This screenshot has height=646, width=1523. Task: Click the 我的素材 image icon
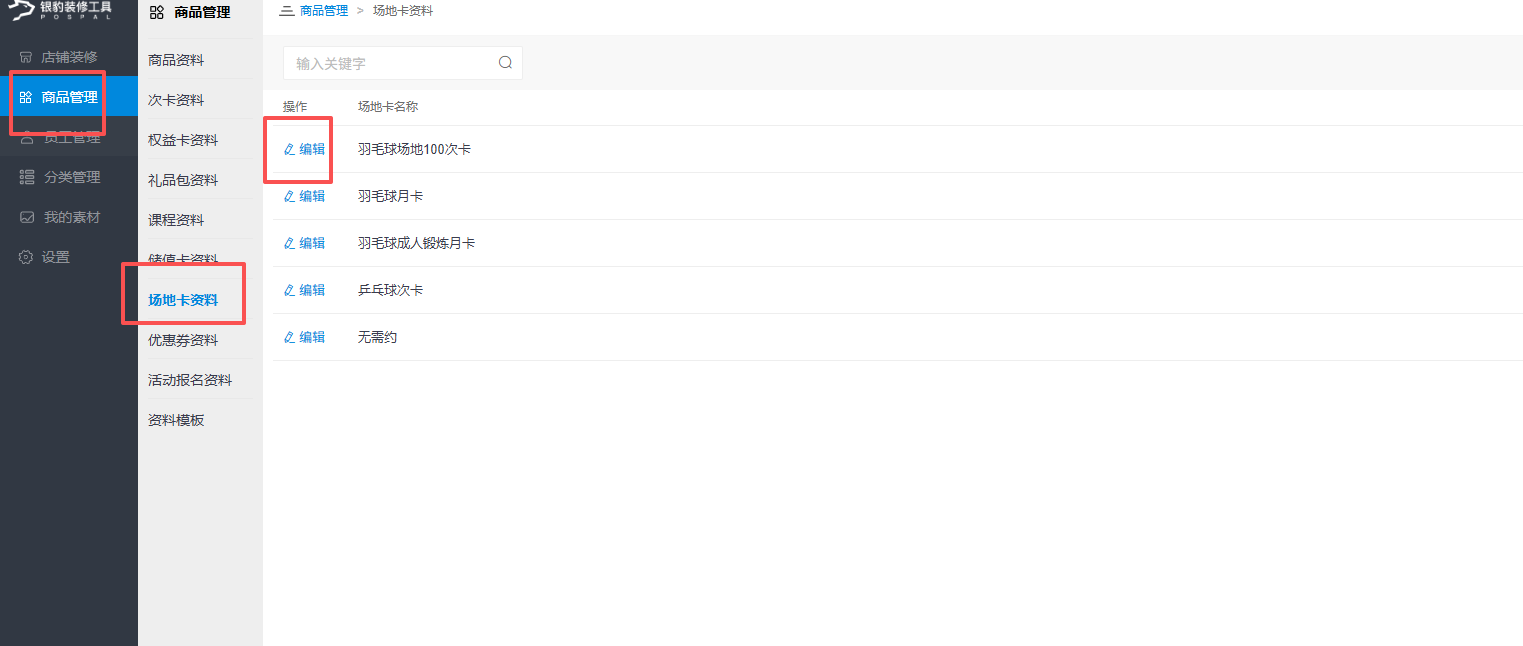26,217
